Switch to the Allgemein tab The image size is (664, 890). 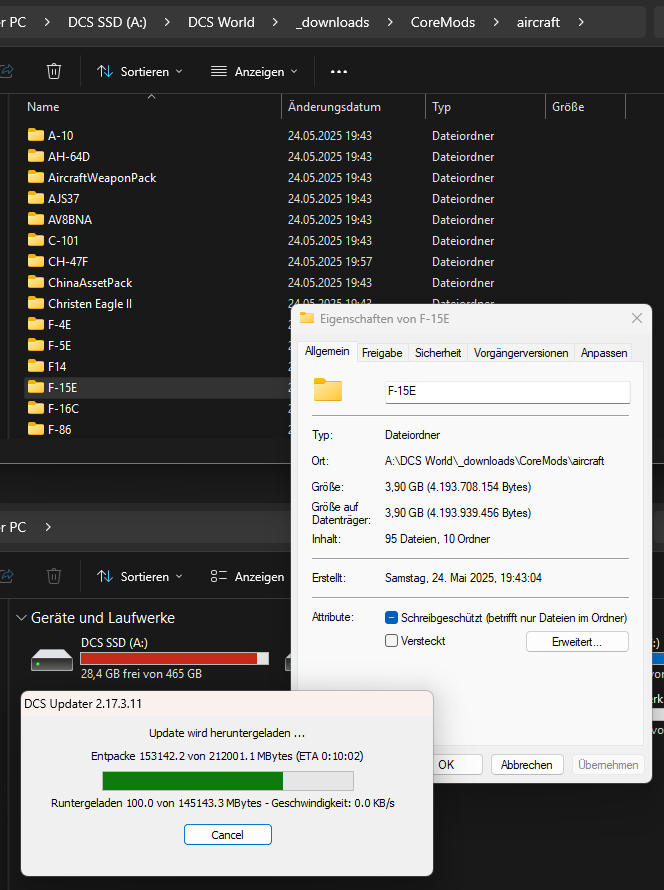327,351
